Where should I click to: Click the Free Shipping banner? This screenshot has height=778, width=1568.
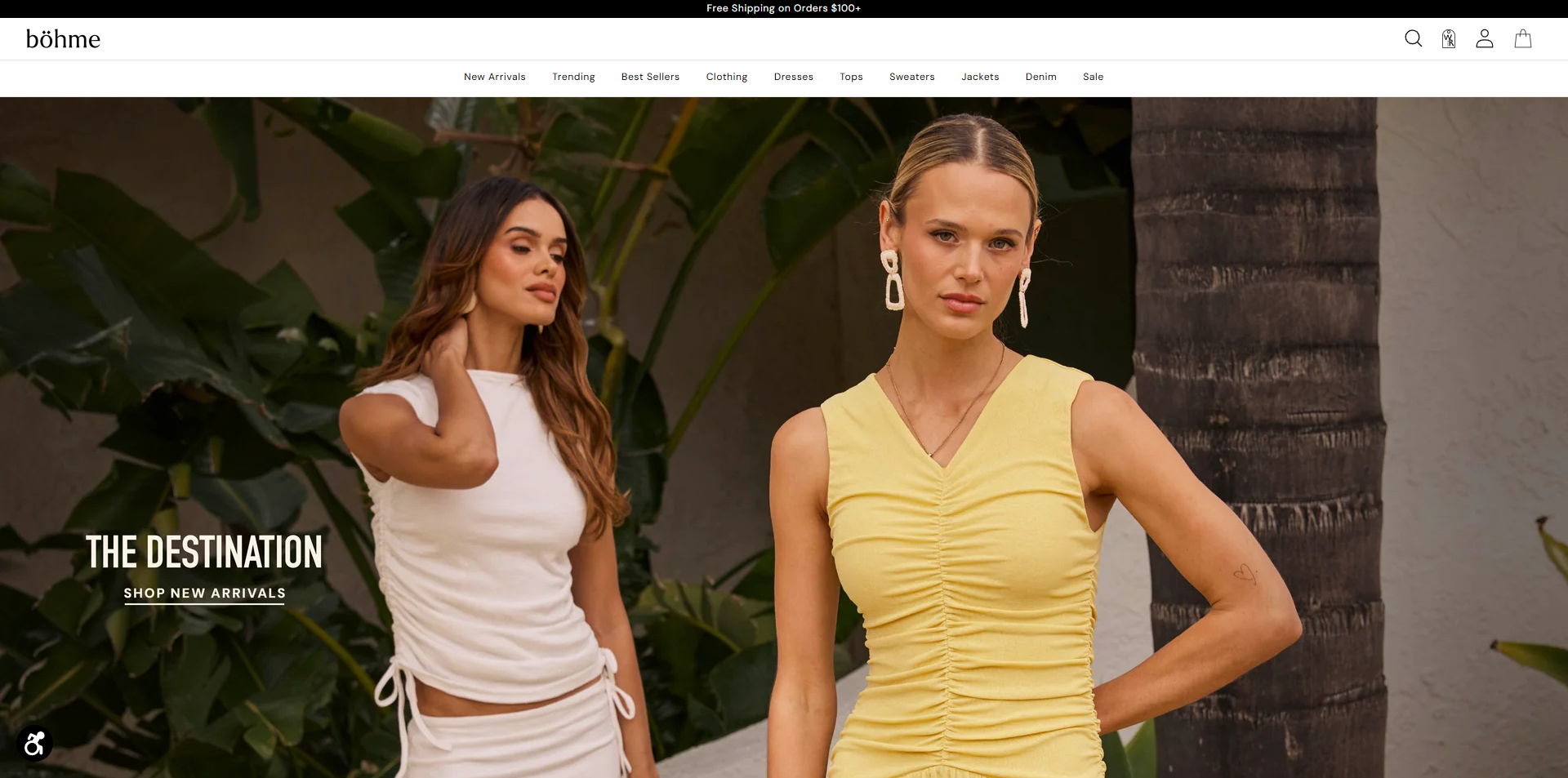783,8
